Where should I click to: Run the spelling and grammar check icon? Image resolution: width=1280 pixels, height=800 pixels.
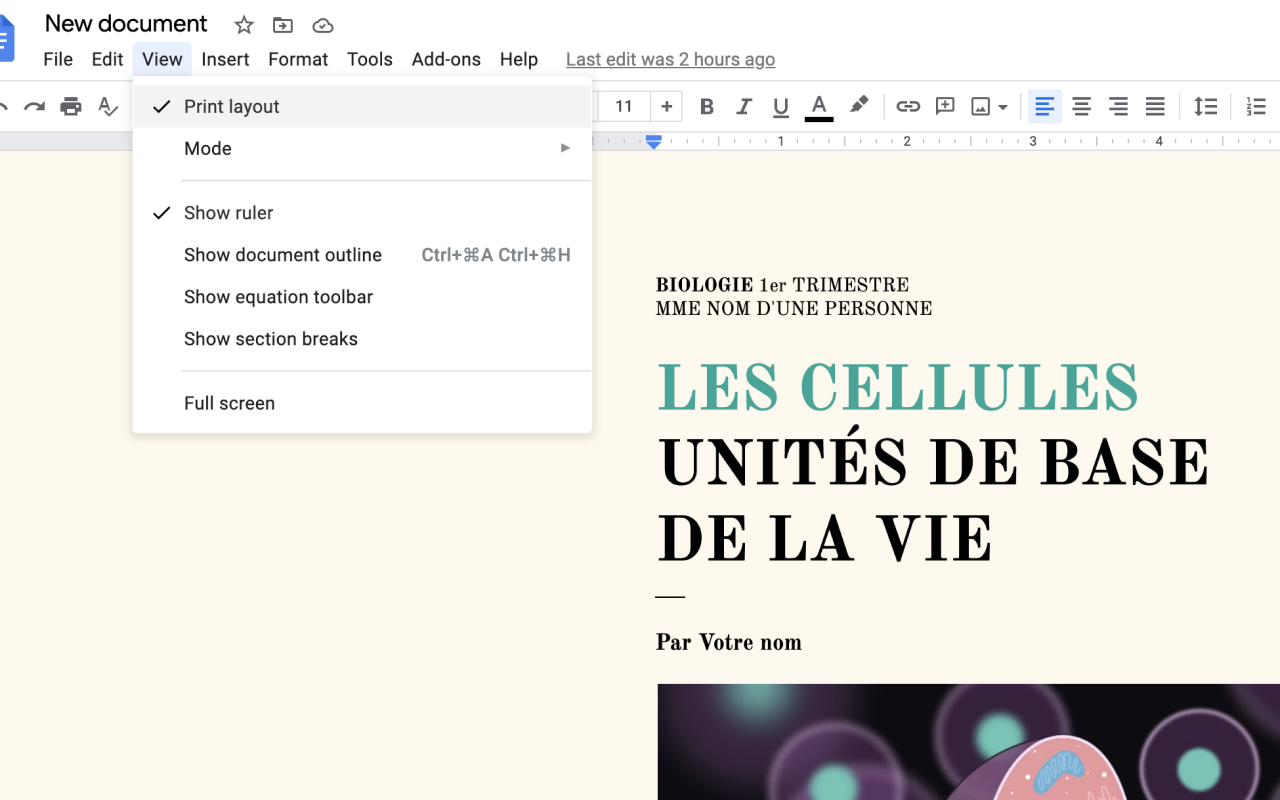coord(108,106)
